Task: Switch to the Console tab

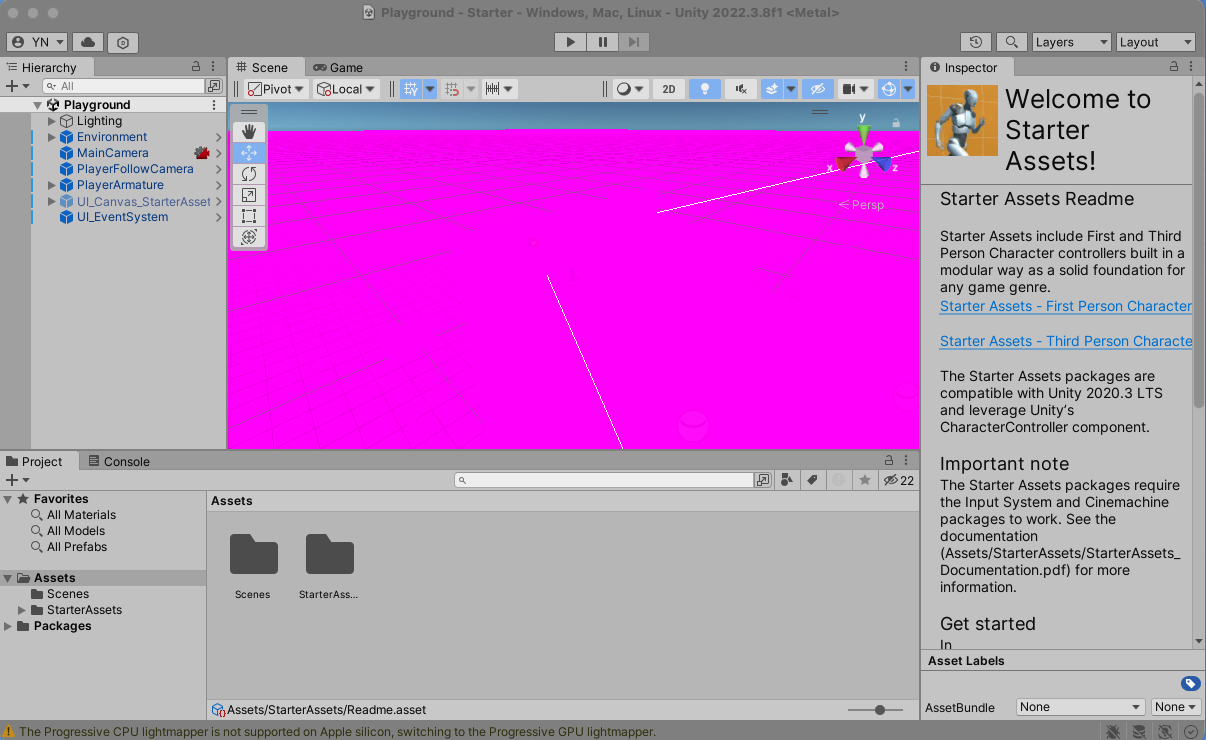Action: click(x=119, y=461)
